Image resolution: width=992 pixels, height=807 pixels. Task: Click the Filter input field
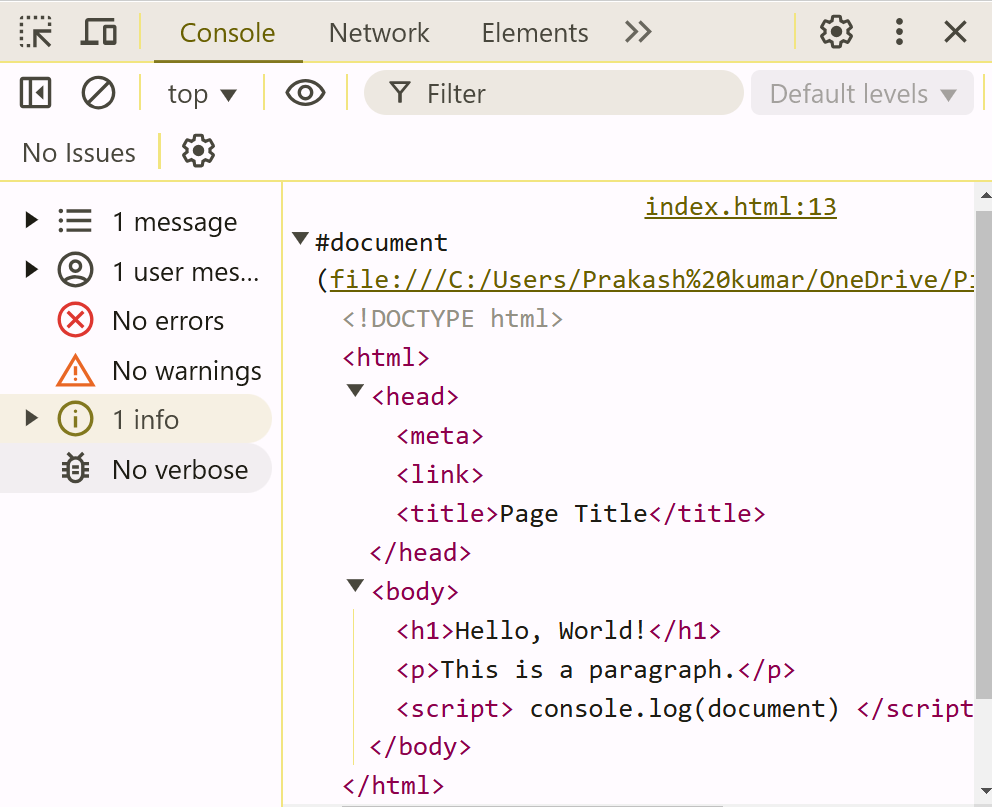point(570,94)
